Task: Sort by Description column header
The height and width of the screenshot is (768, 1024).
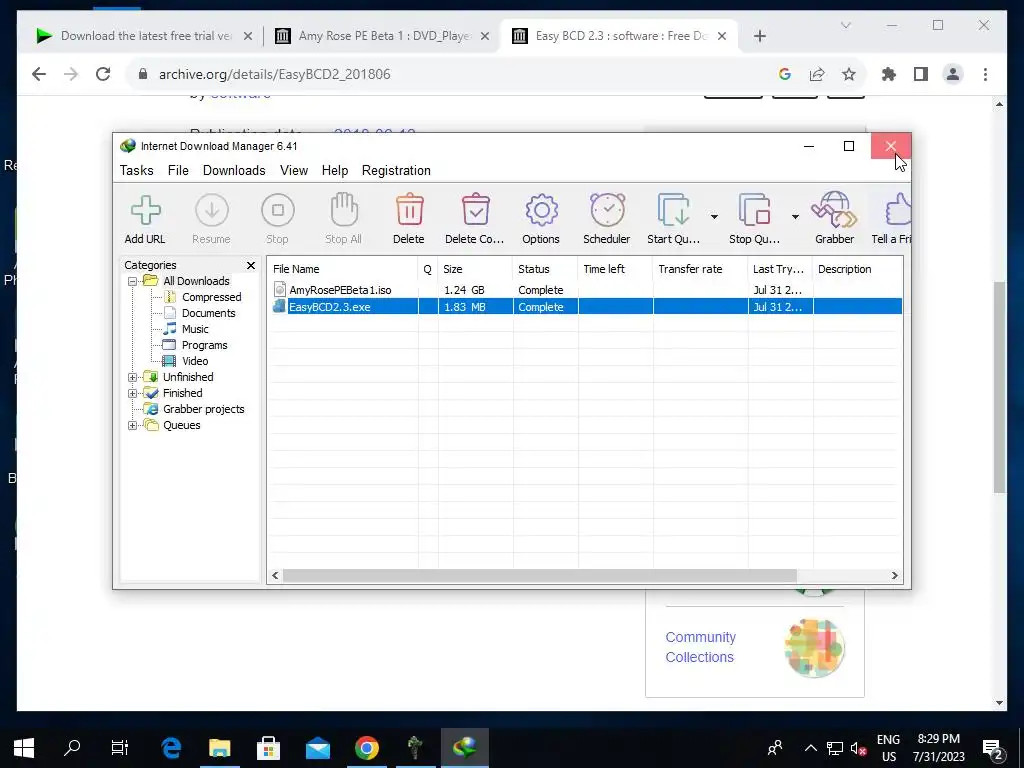Action: tap(857, 269)
